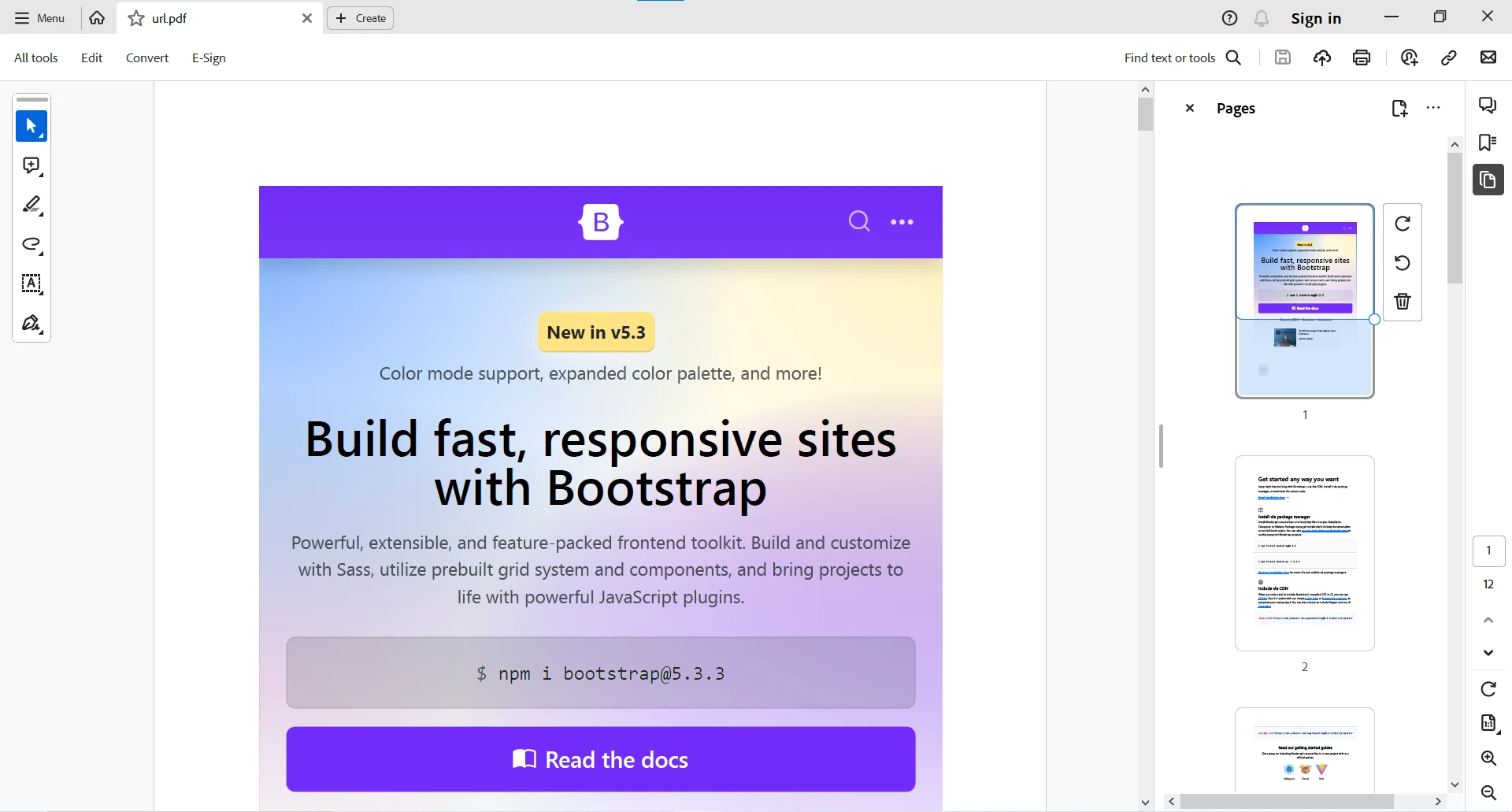
Task: Upload the file to cloud storage
Action: coord(1322,57)
